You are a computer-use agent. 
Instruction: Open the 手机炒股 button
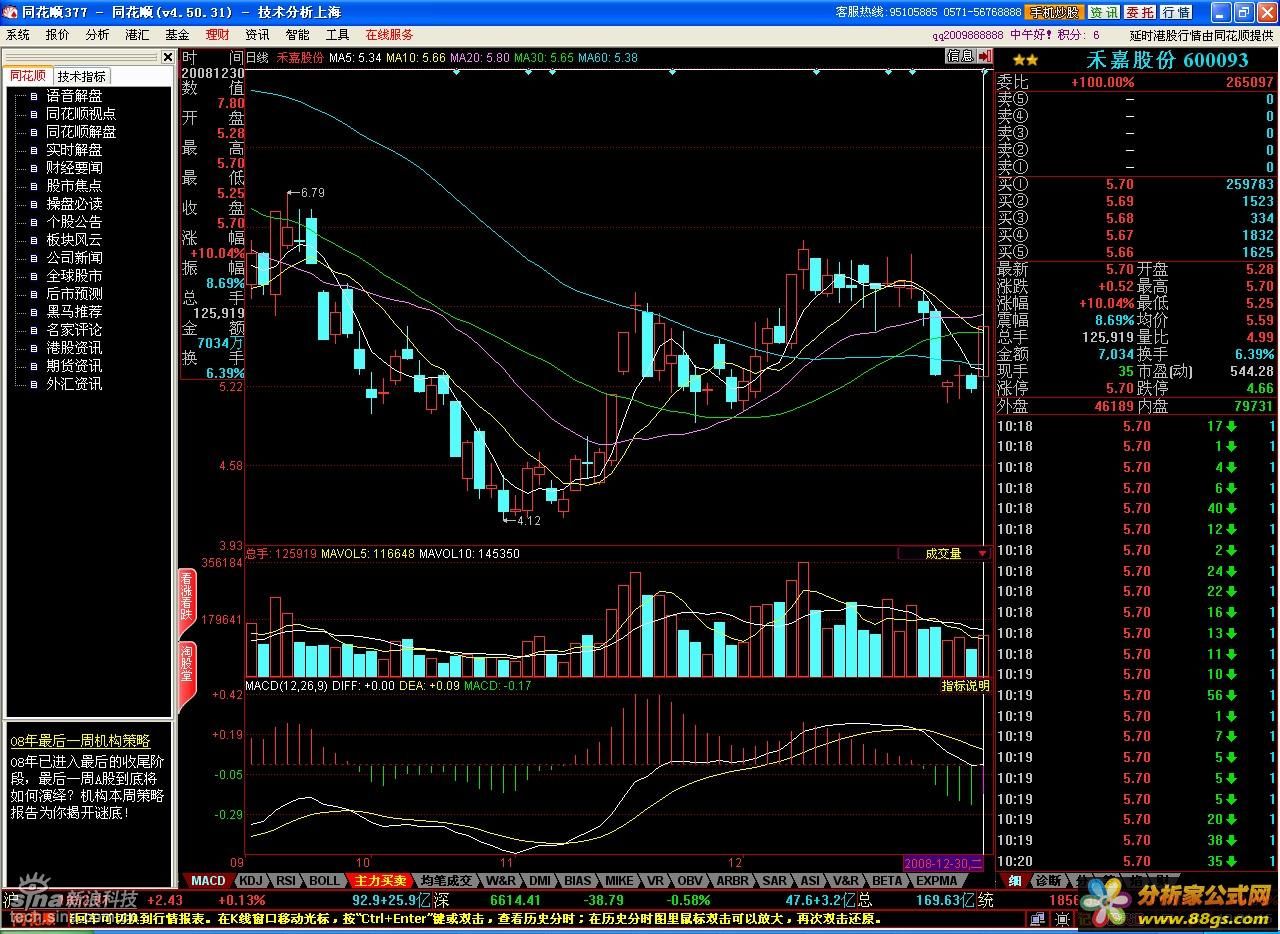click(1054, 12)
